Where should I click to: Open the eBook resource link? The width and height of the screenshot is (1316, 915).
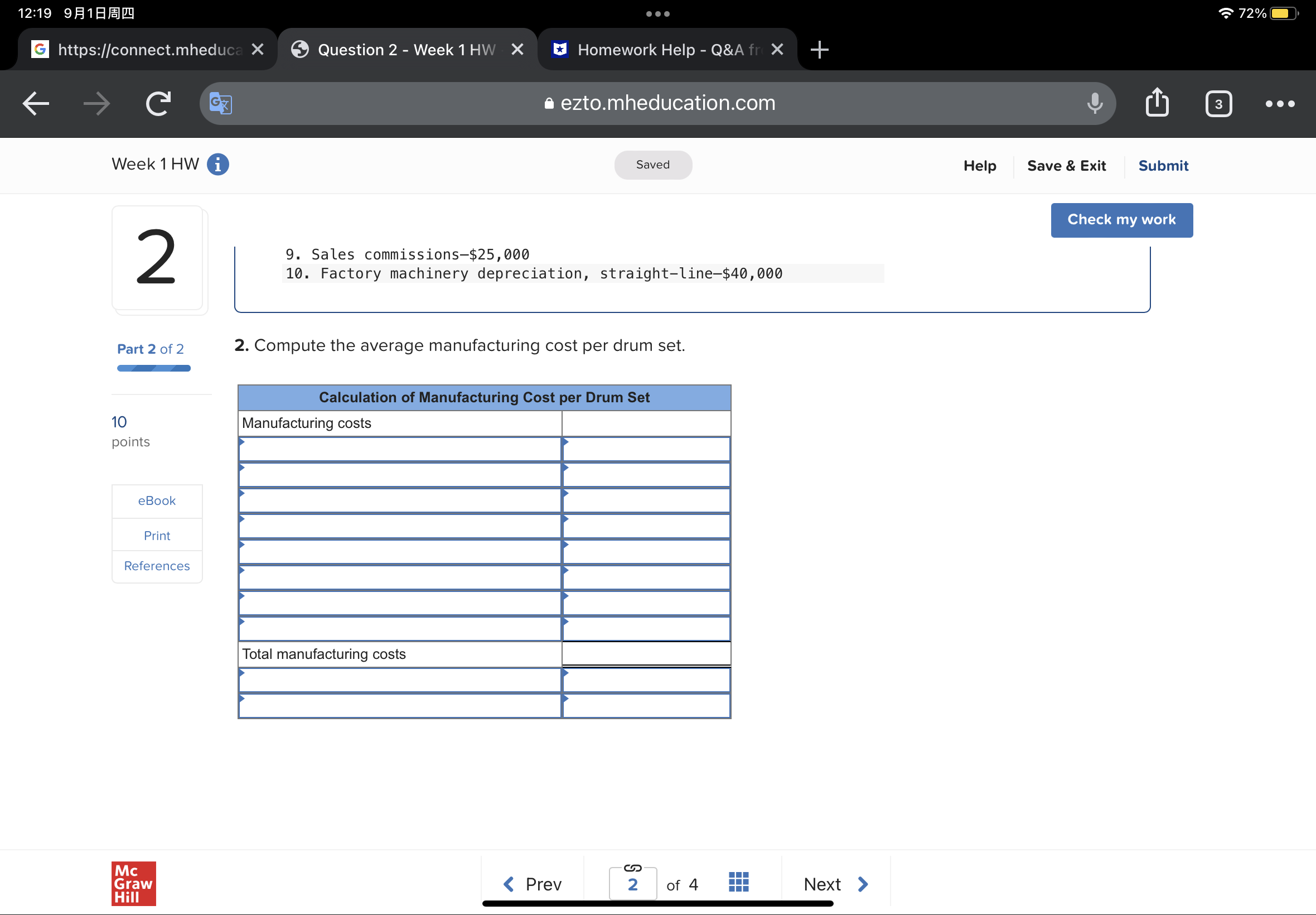[x=156, y=501]
